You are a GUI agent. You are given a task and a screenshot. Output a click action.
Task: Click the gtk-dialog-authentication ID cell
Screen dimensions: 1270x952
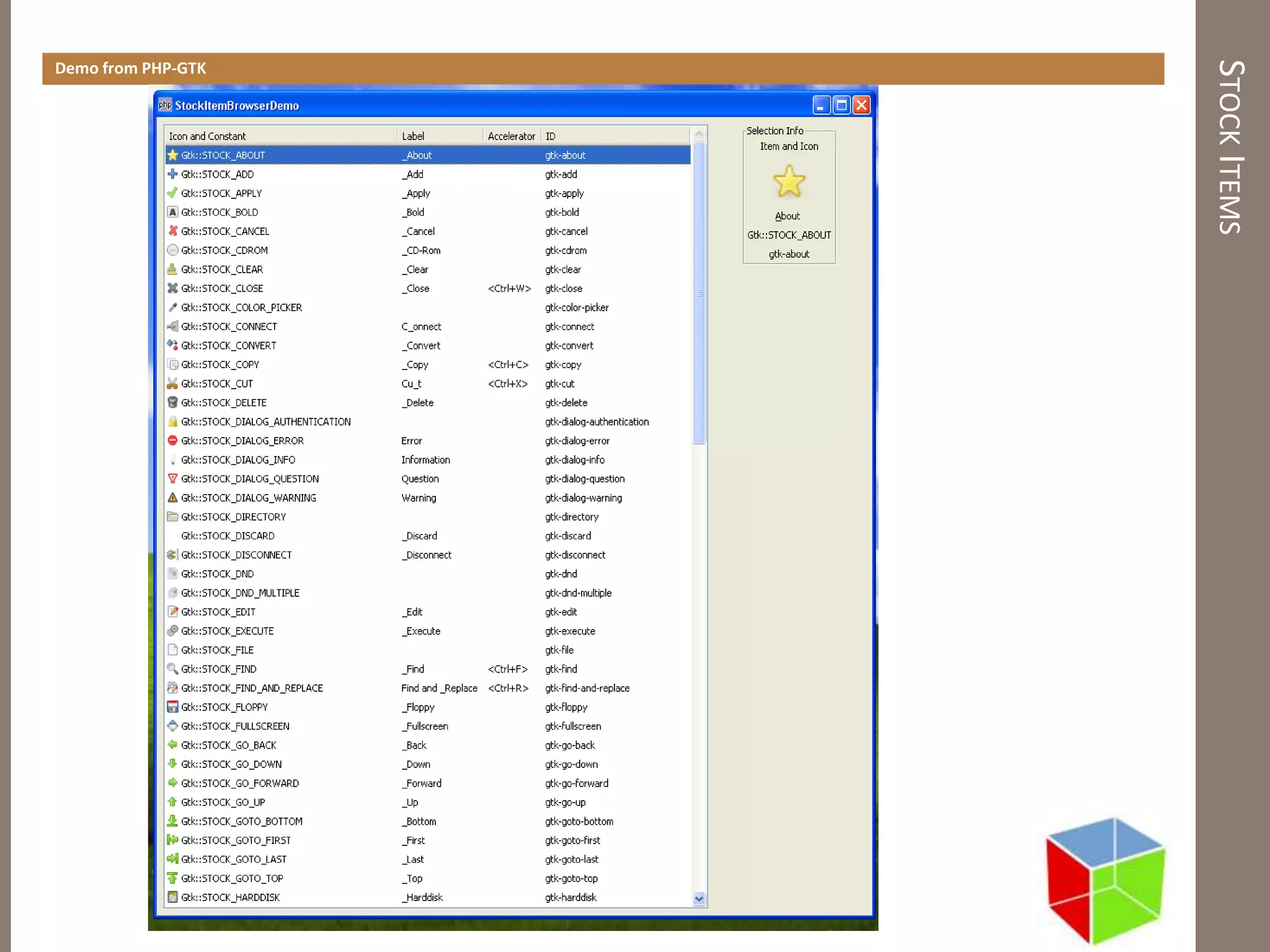point(597,421)
